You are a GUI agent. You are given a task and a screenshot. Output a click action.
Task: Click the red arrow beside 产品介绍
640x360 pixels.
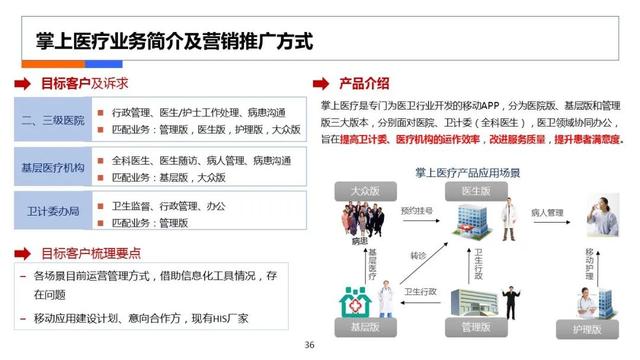[x=321, y=84]
